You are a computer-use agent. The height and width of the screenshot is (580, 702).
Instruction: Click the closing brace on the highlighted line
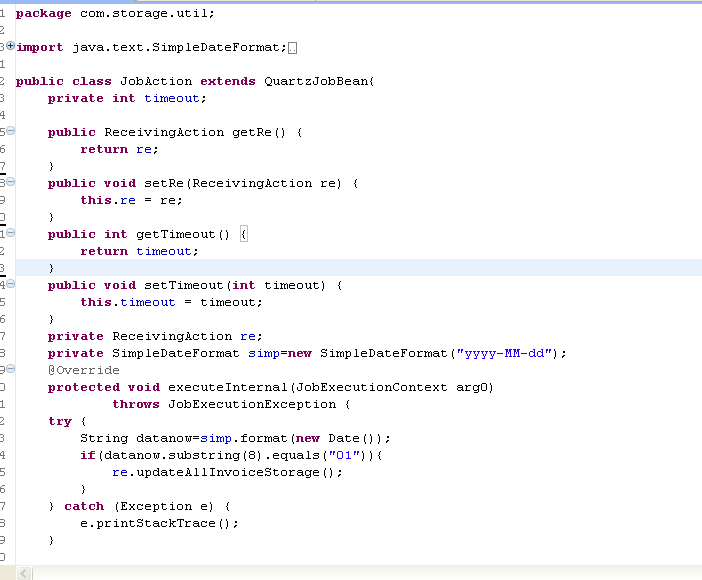(x=51, y=268)
